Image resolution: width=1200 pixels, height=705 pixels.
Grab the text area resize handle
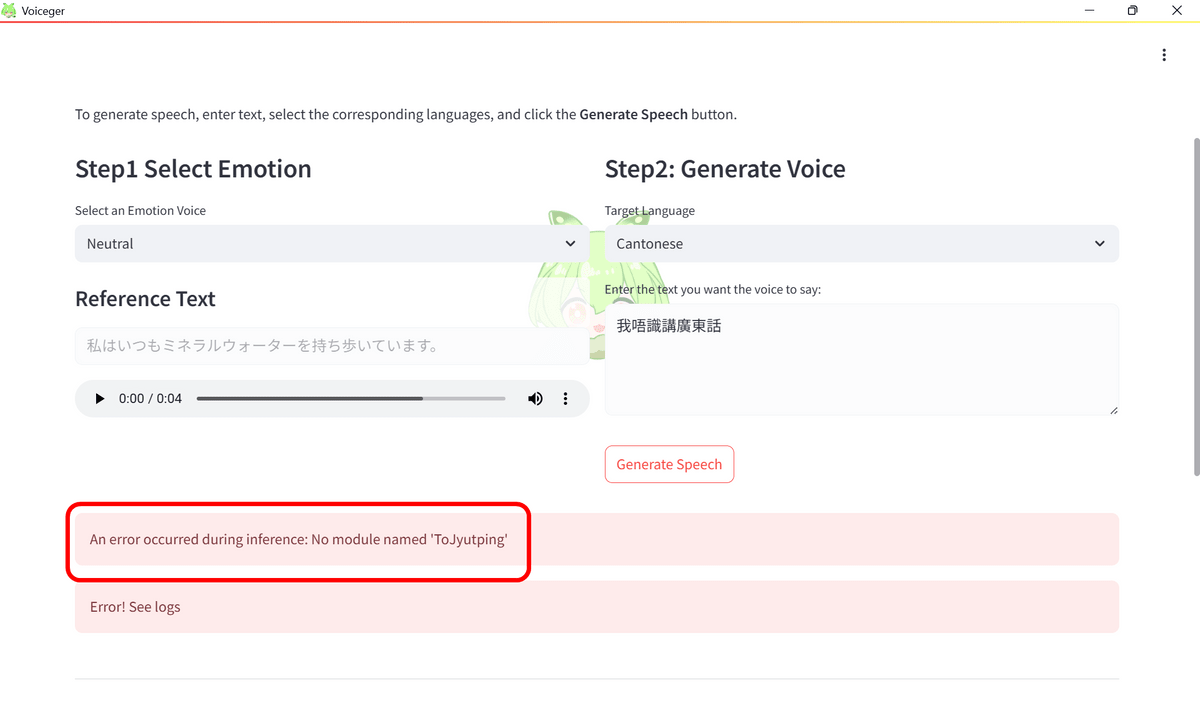[1113, 410]
